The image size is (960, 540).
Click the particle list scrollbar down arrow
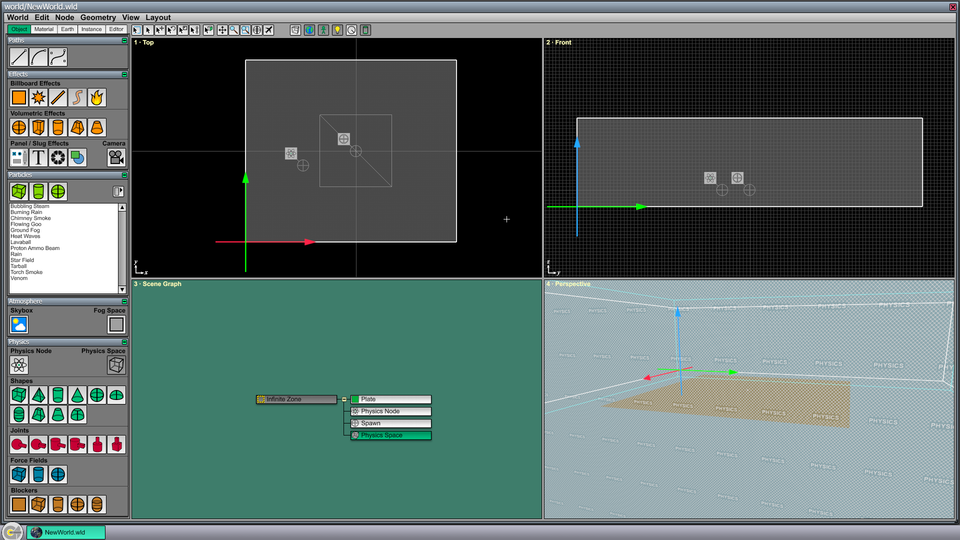122,290
